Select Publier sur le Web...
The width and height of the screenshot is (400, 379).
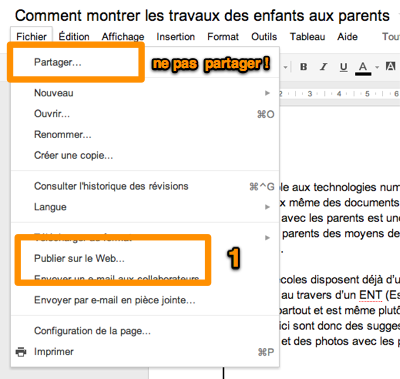tap(145, 258)
